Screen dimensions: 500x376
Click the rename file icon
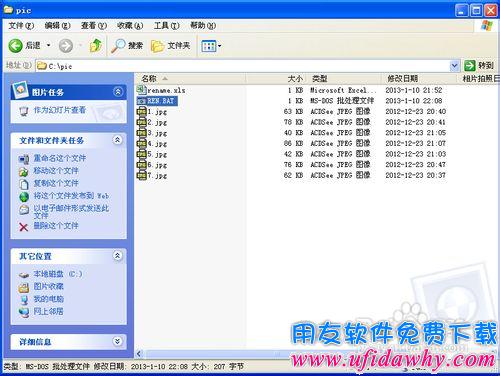click(24, 159)
